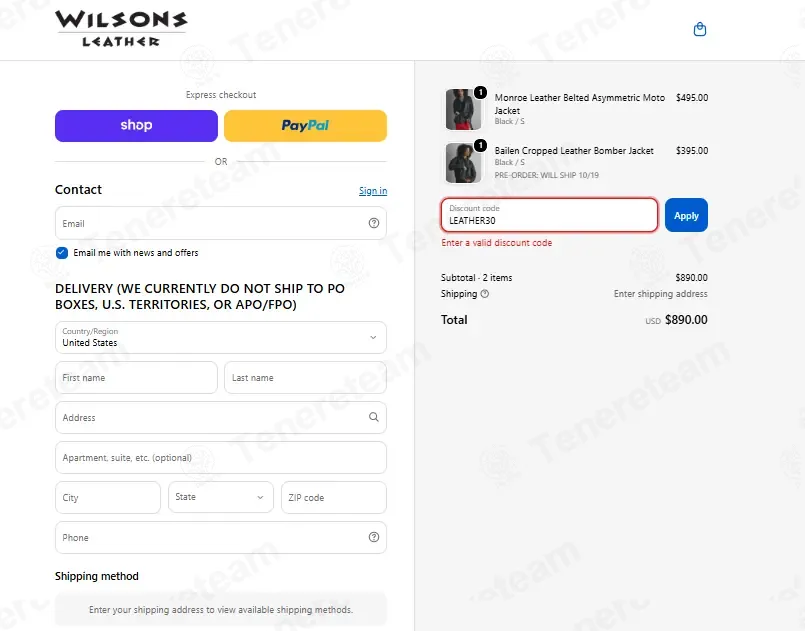Click the Wilsons Leather logo
The height and width of the screenshot is (631, 805).
pos(121,28)
